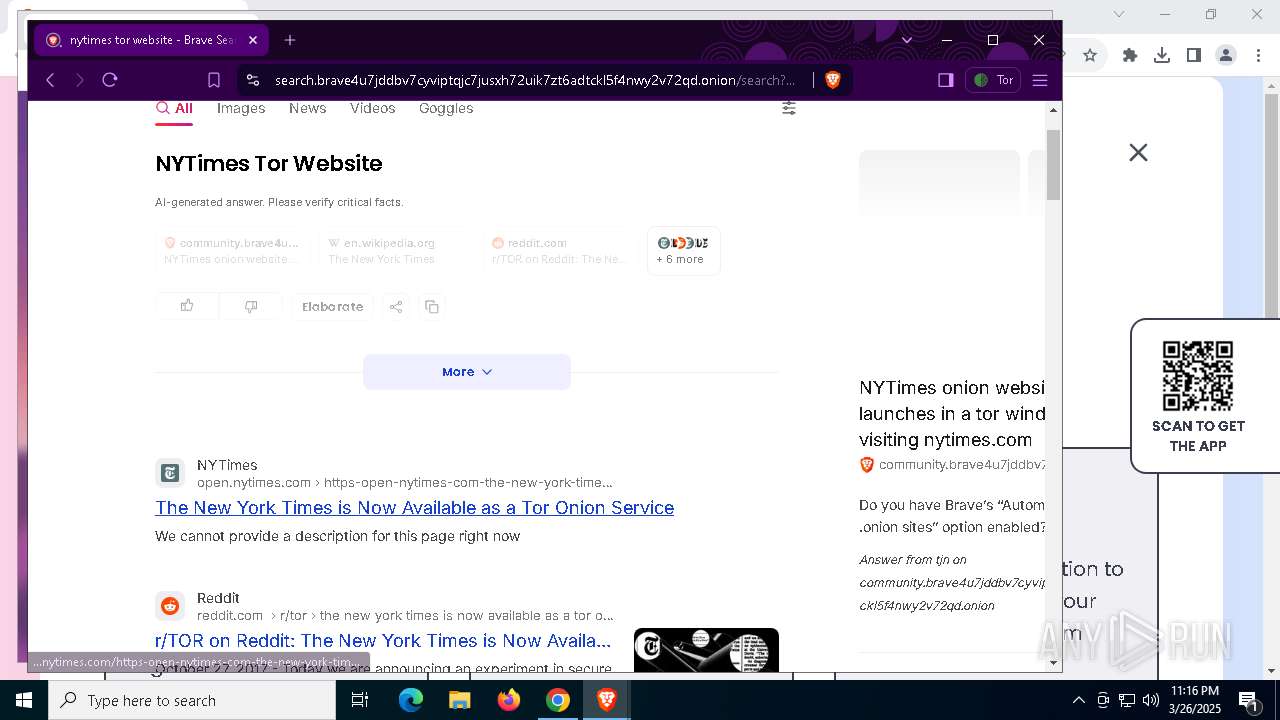This screenshot has height=720, width=1280.
Task: Switch to Videos search tab
Action: coord(373,108)
